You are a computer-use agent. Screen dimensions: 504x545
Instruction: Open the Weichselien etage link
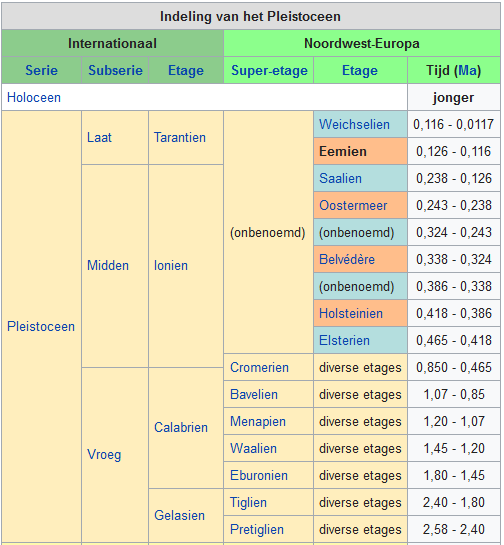(x=354, y=124)
